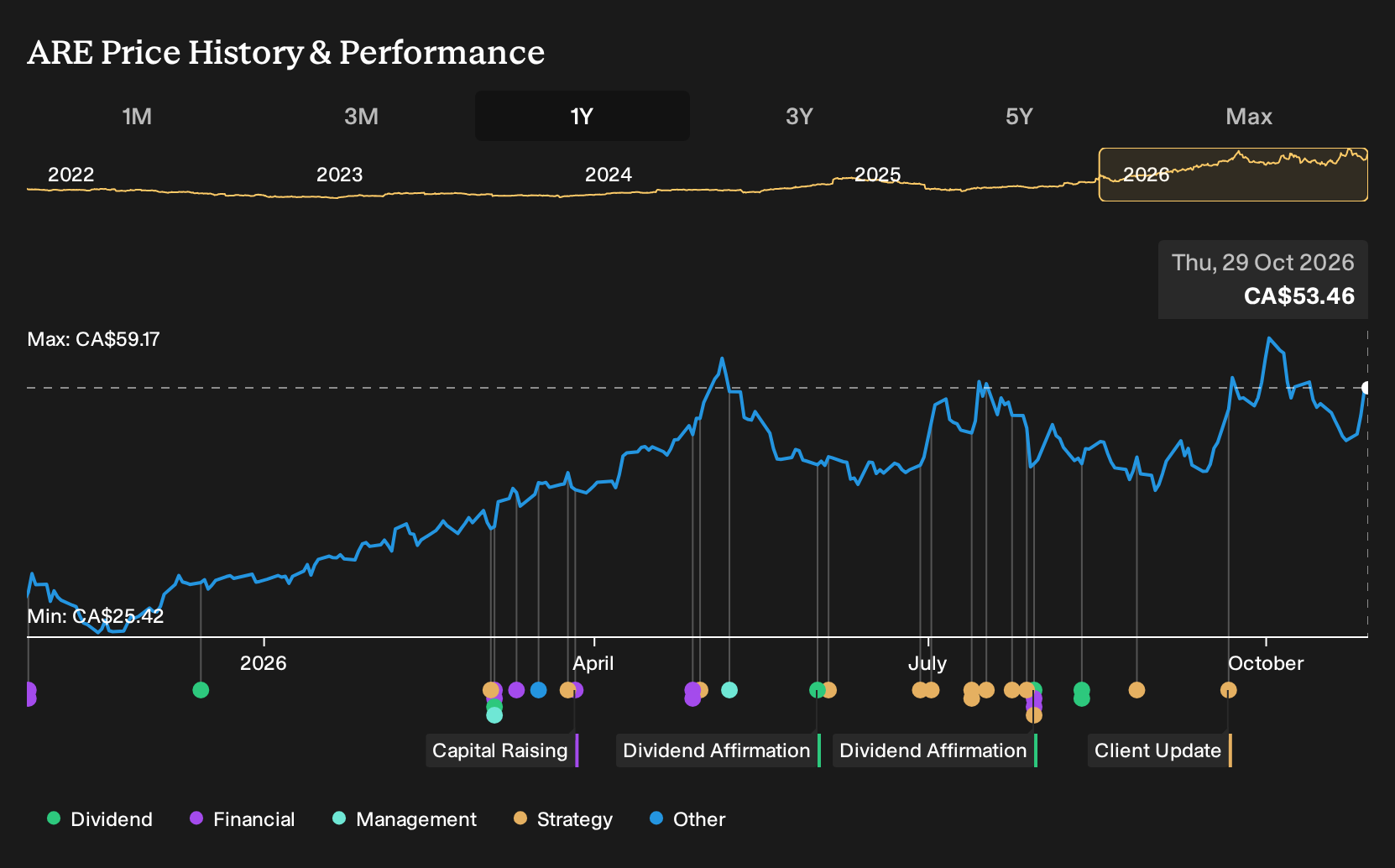Switch to 3Y price history
Viewport: 1395px width, 868px height.
[x=799, y=116]
